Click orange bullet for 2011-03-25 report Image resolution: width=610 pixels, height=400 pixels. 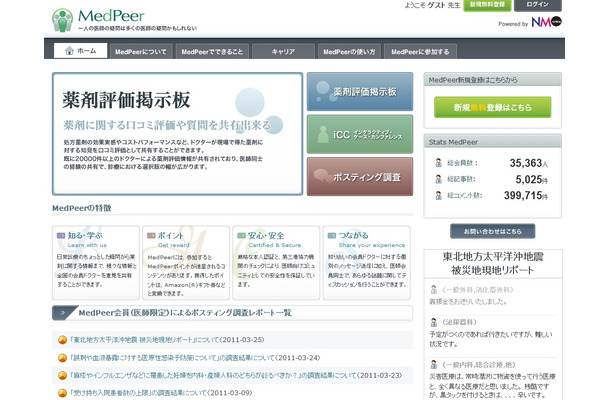pos(62,340)
